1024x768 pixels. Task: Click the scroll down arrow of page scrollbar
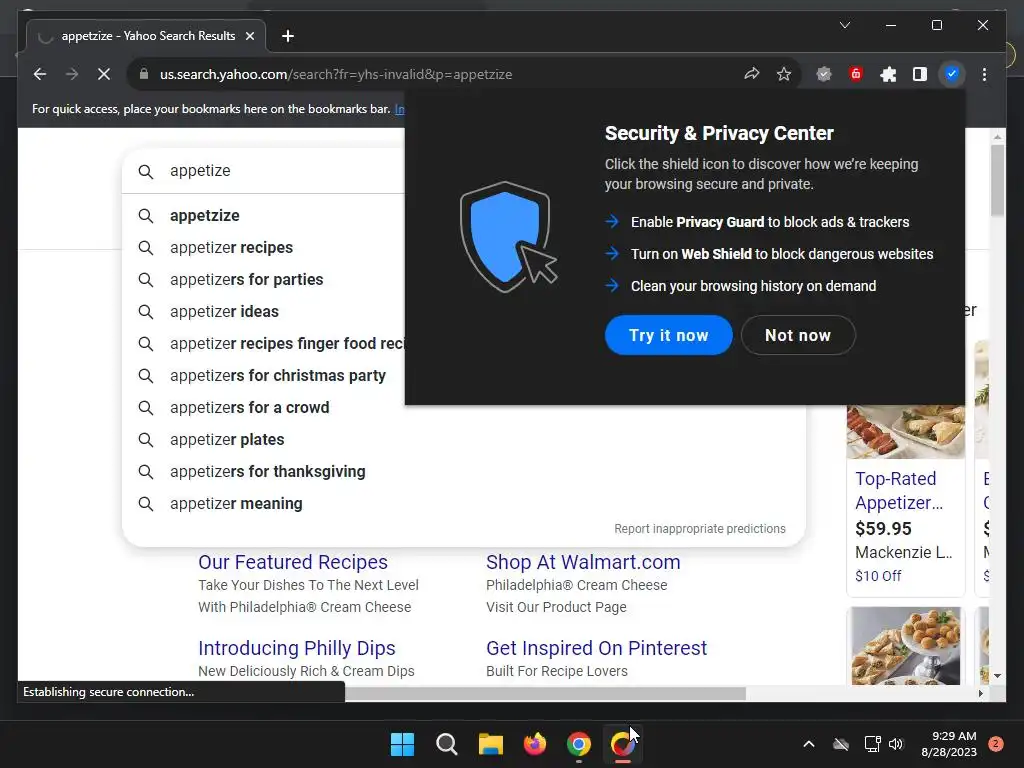(x=997, y=676)
